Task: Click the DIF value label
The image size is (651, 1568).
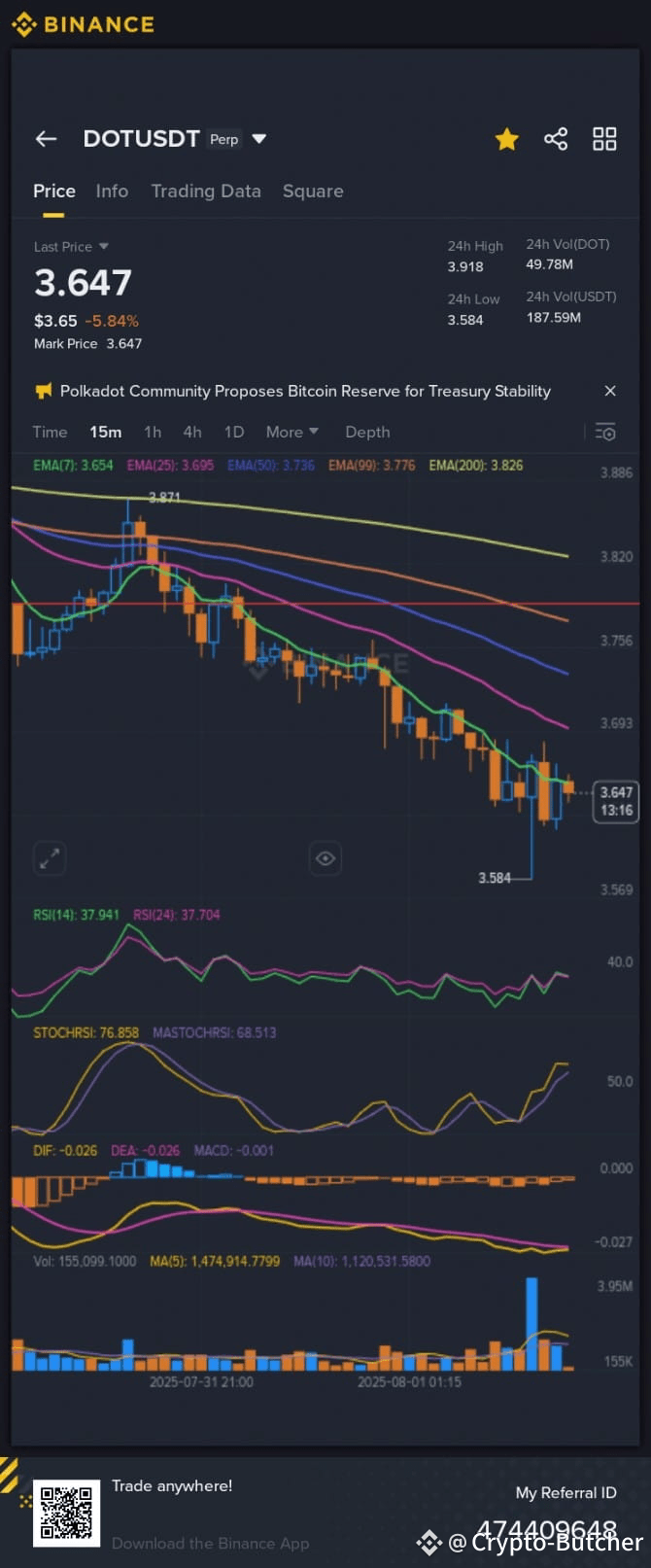Action: [x=65, y=1150]
